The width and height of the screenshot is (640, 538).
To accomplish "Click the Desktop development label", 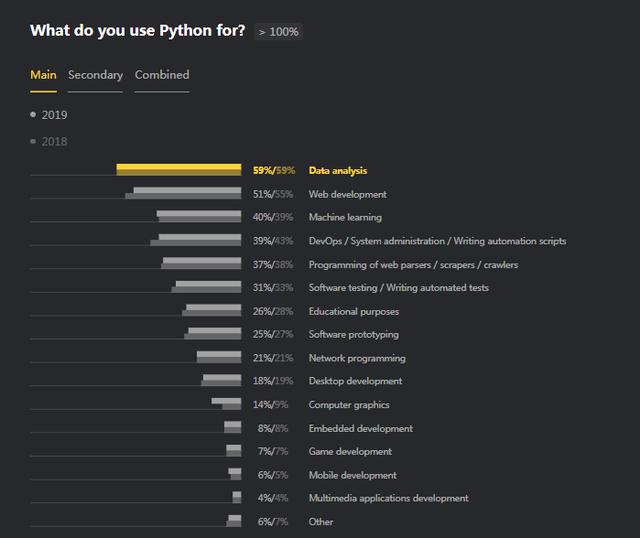I will click(355, 381).
